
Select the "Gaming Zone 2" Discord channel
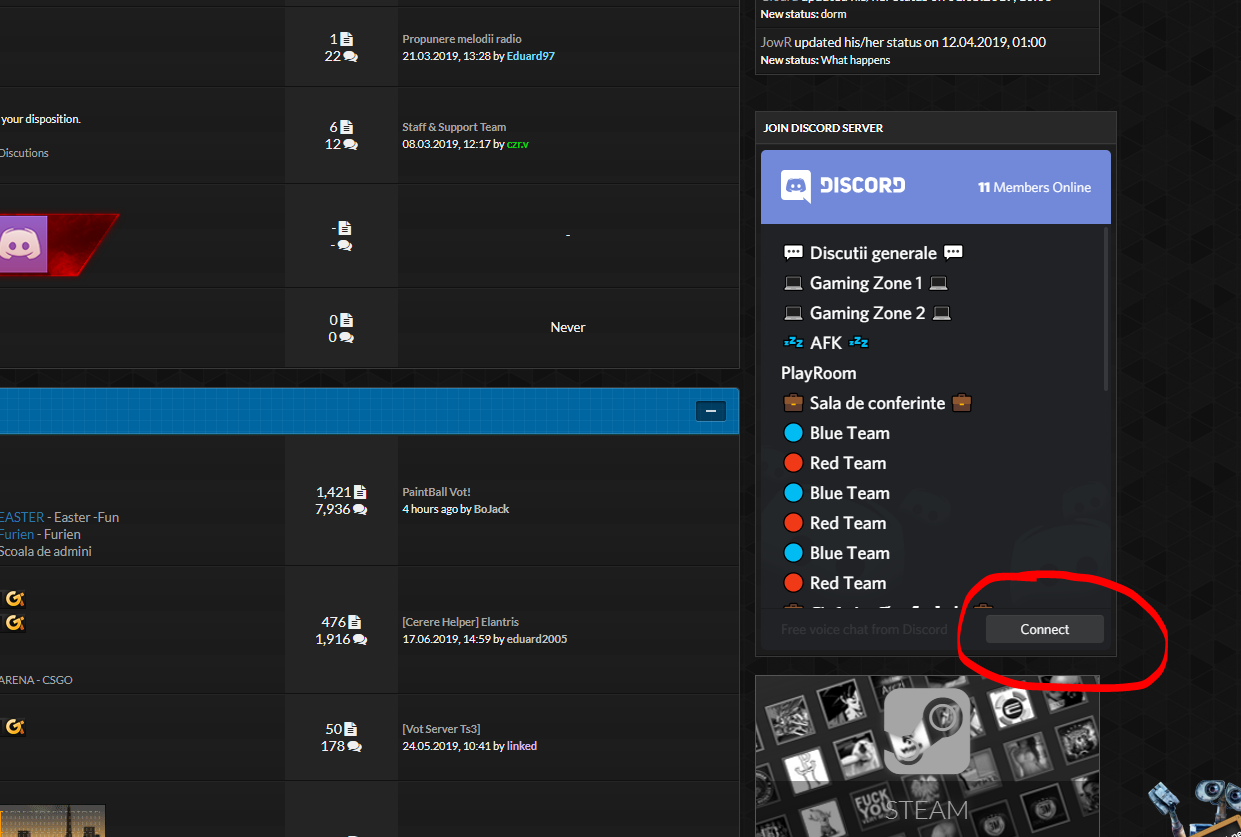(x=866, y=313)
